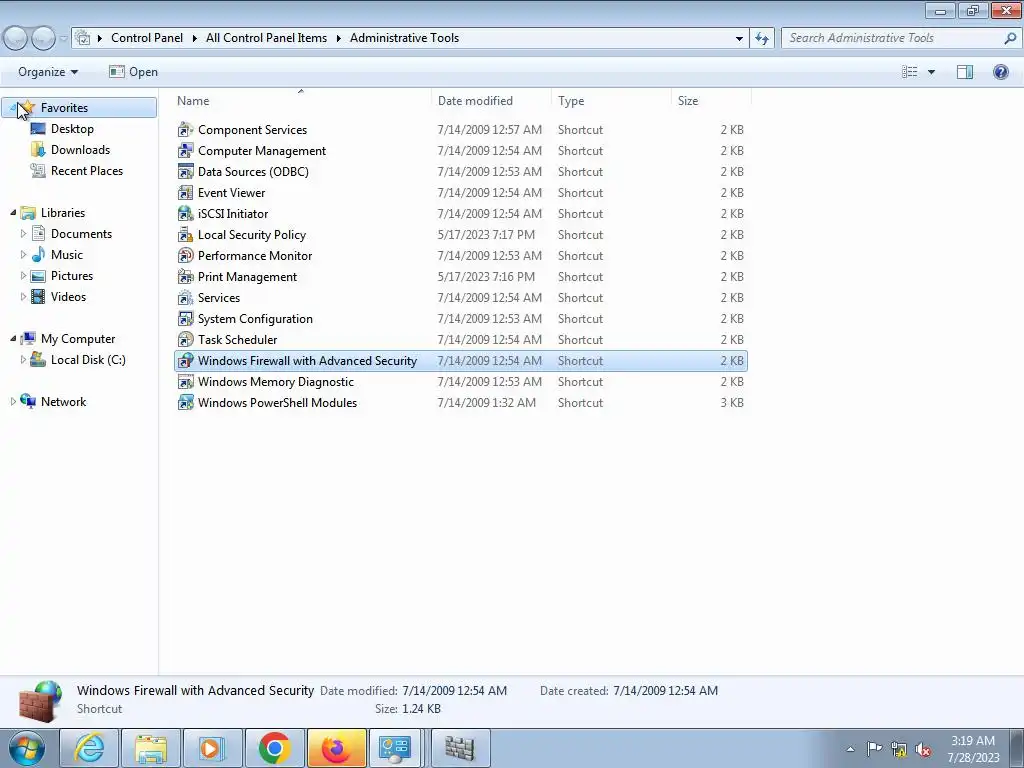Open the Component Services shortcut icon
The width and height of the screenshot is (1024, 768).
coord(185,130)
